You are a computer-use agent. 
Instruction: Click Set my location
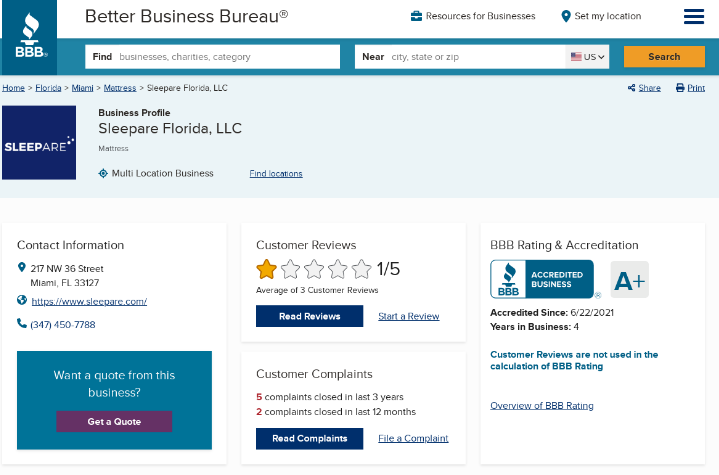[608, 16]
